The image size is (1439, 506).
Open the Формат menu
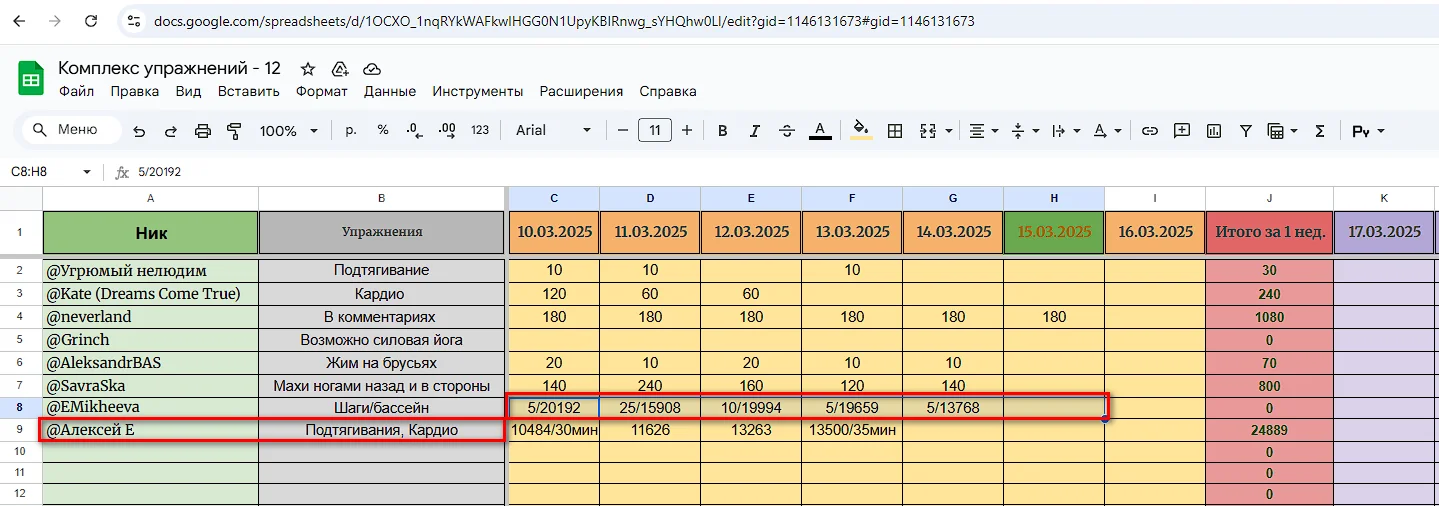click(322, 91)
